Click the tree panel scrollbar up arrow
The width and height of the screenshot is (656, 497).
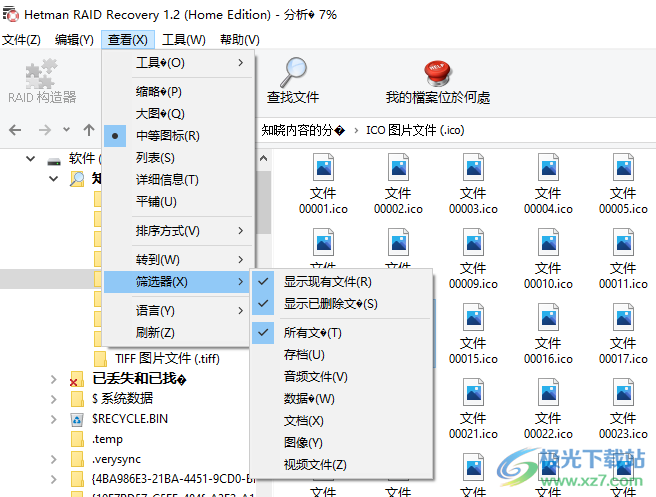pos(264,158)
